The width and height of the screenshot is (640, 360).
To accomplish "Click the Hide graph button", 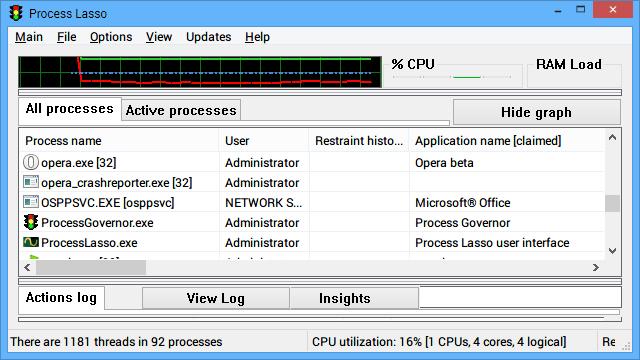I will 536,112.
